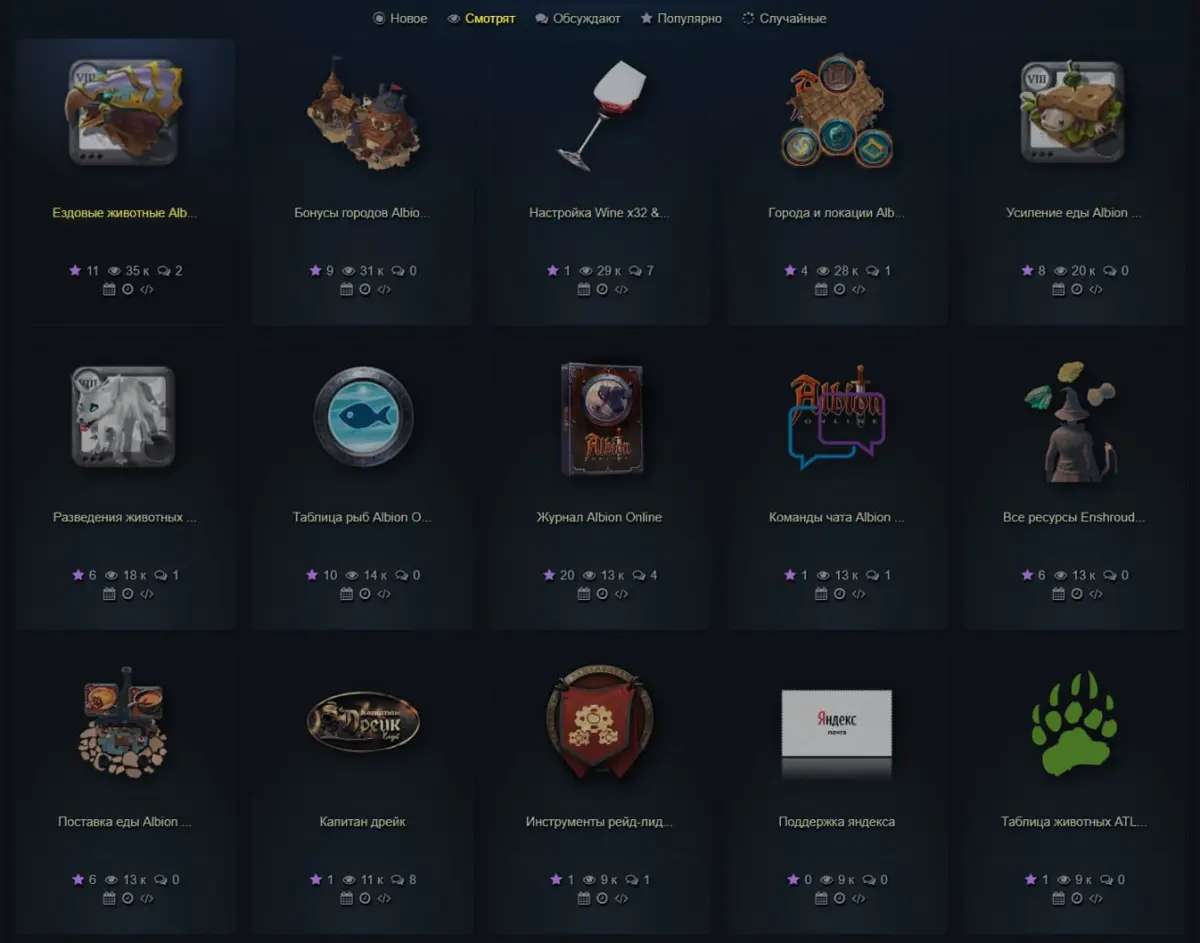This screenshot has height=943, width=1200.
Task: Switch to the Обсуждают tab
Action: click(x=578, y=18)
